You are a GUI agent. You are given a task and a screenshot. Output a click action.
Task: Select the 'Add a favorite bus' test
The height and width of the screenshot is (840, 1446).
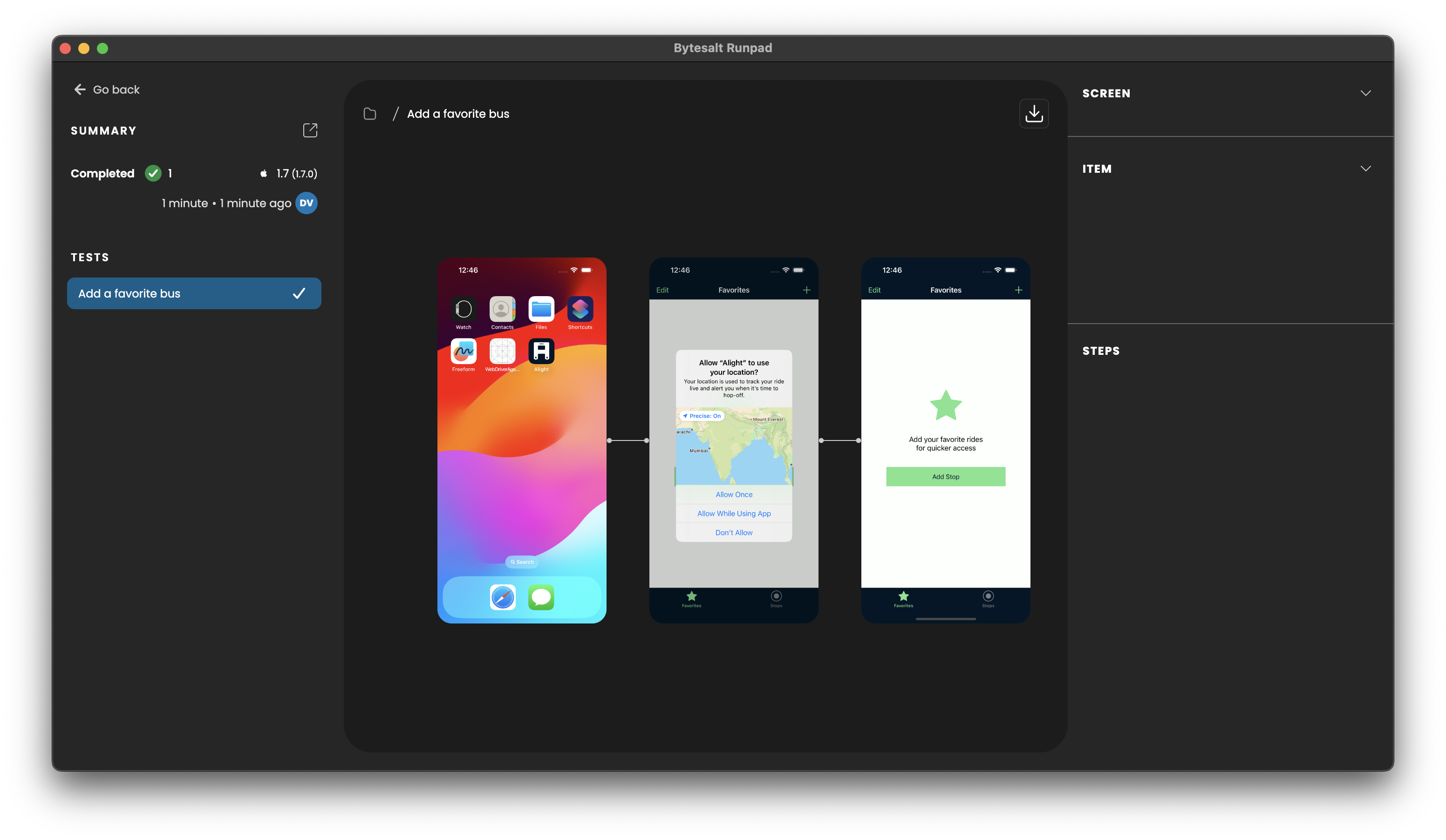194,293
